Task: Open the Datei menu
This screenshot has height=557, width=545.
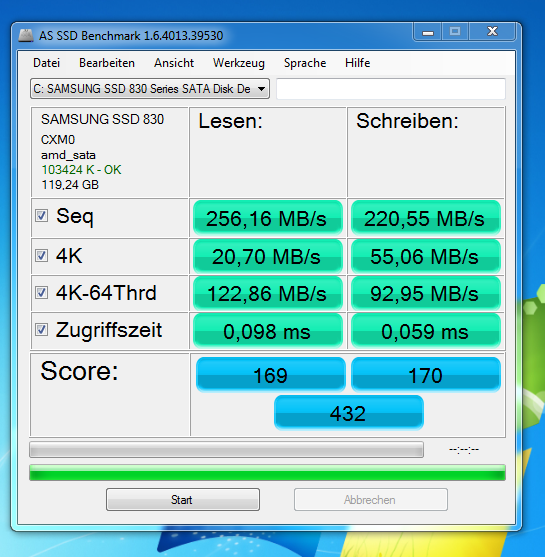Action: 46,63
